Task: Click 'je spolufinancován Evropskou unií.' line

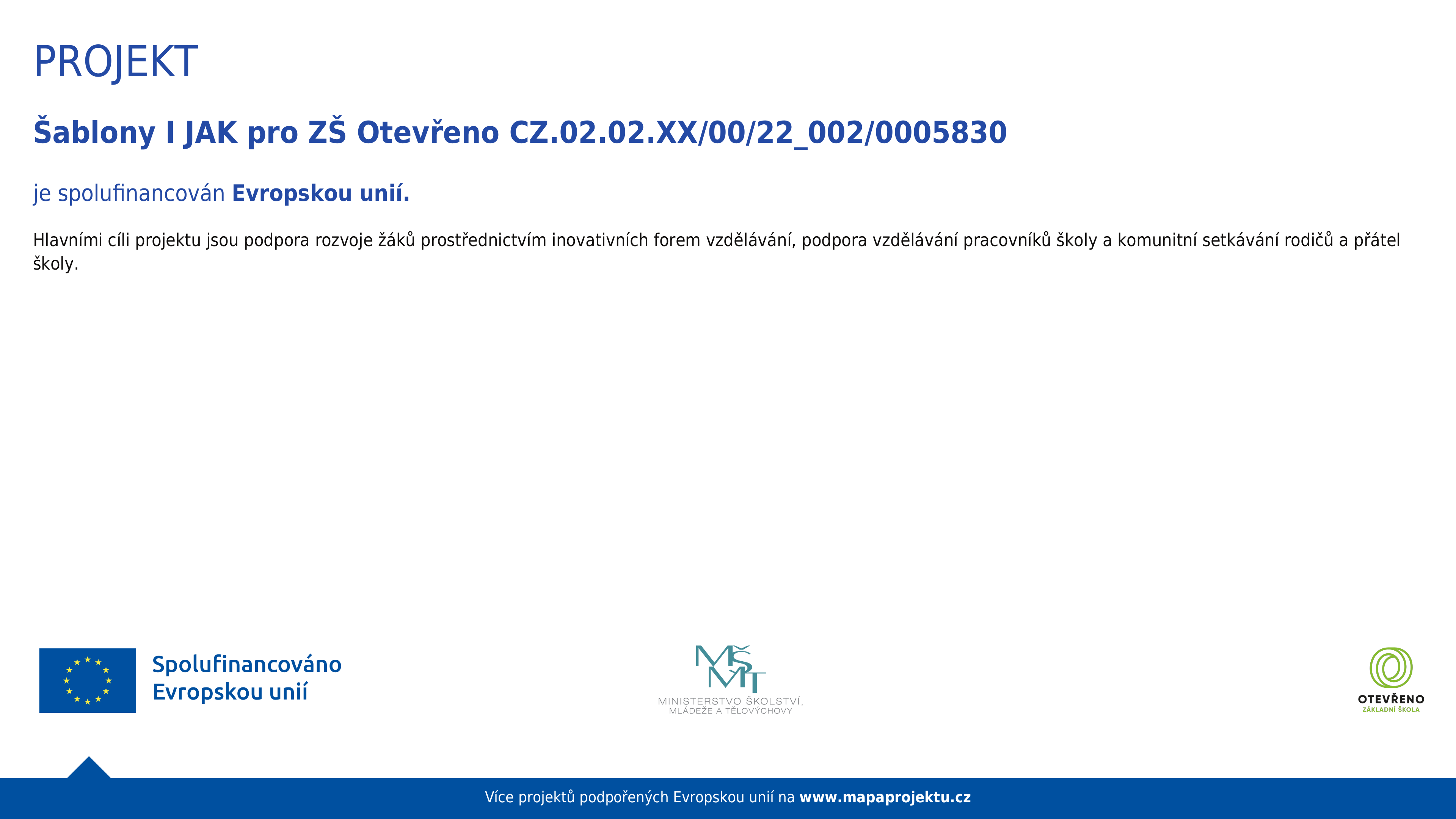Action: [221, 193]
